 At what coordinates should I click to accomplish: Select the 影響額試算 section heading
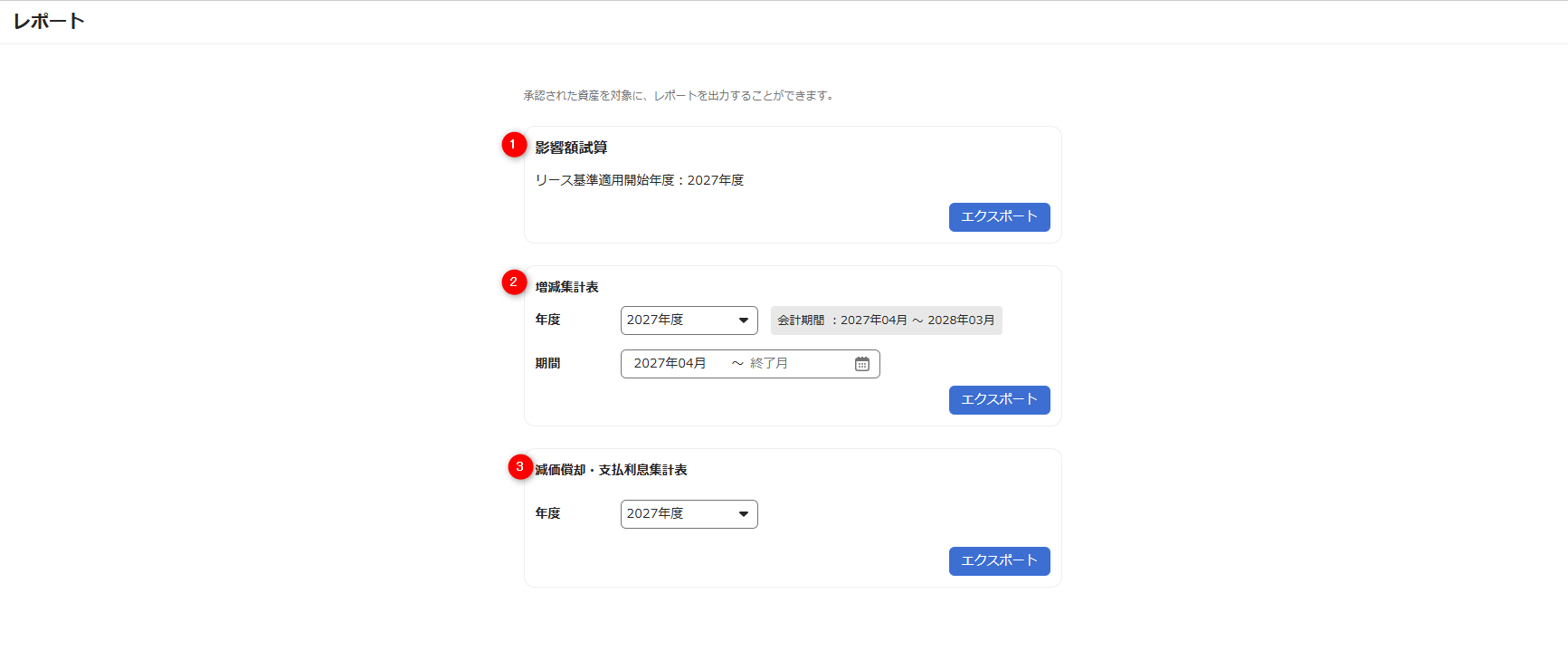click(x=571, y=148)
